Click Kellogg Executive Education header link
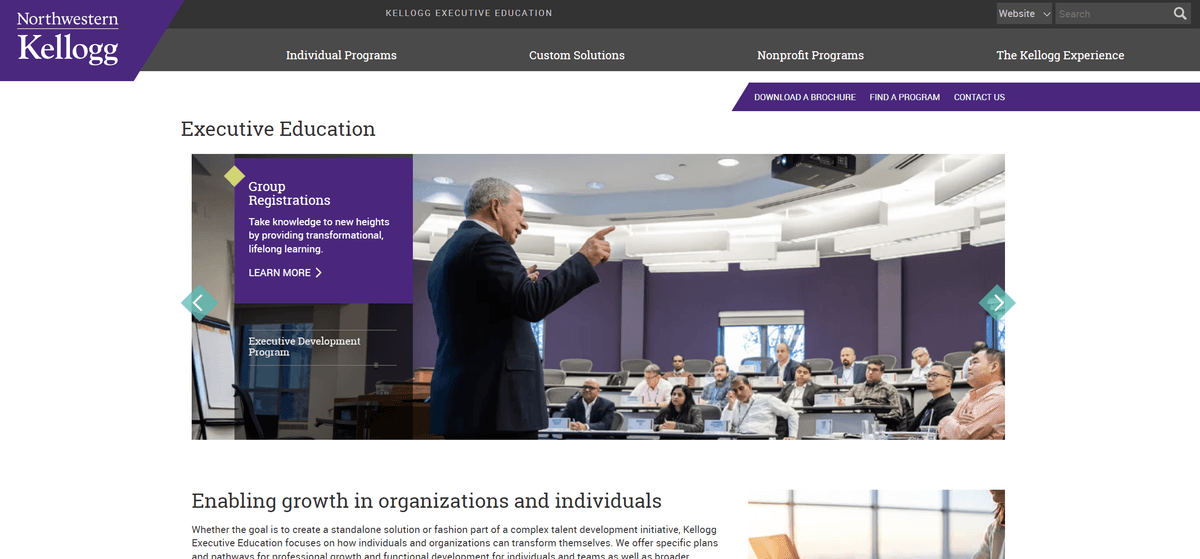The width and height of the screenshot is (1200, 559). pyautogui.click(x=469, y=13)
